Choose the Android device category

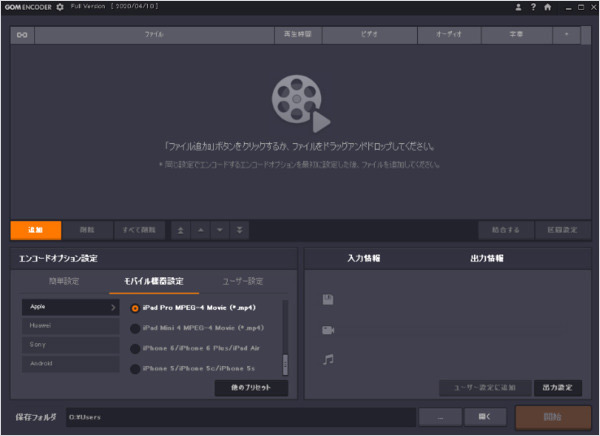tap(71, 363)
